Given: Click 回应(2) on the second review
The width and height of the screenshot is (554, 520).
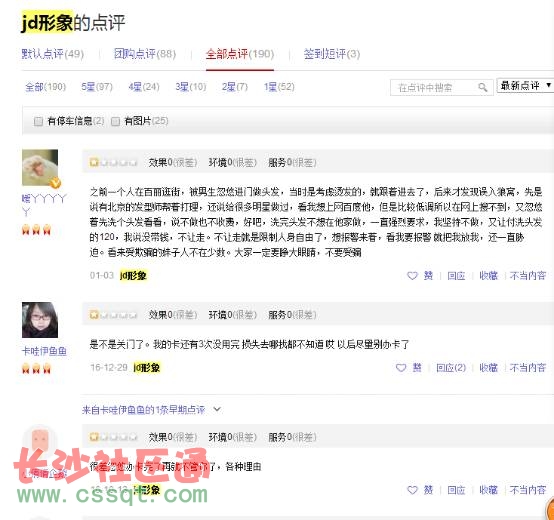Looking at the screenshot, I should 451,368.
